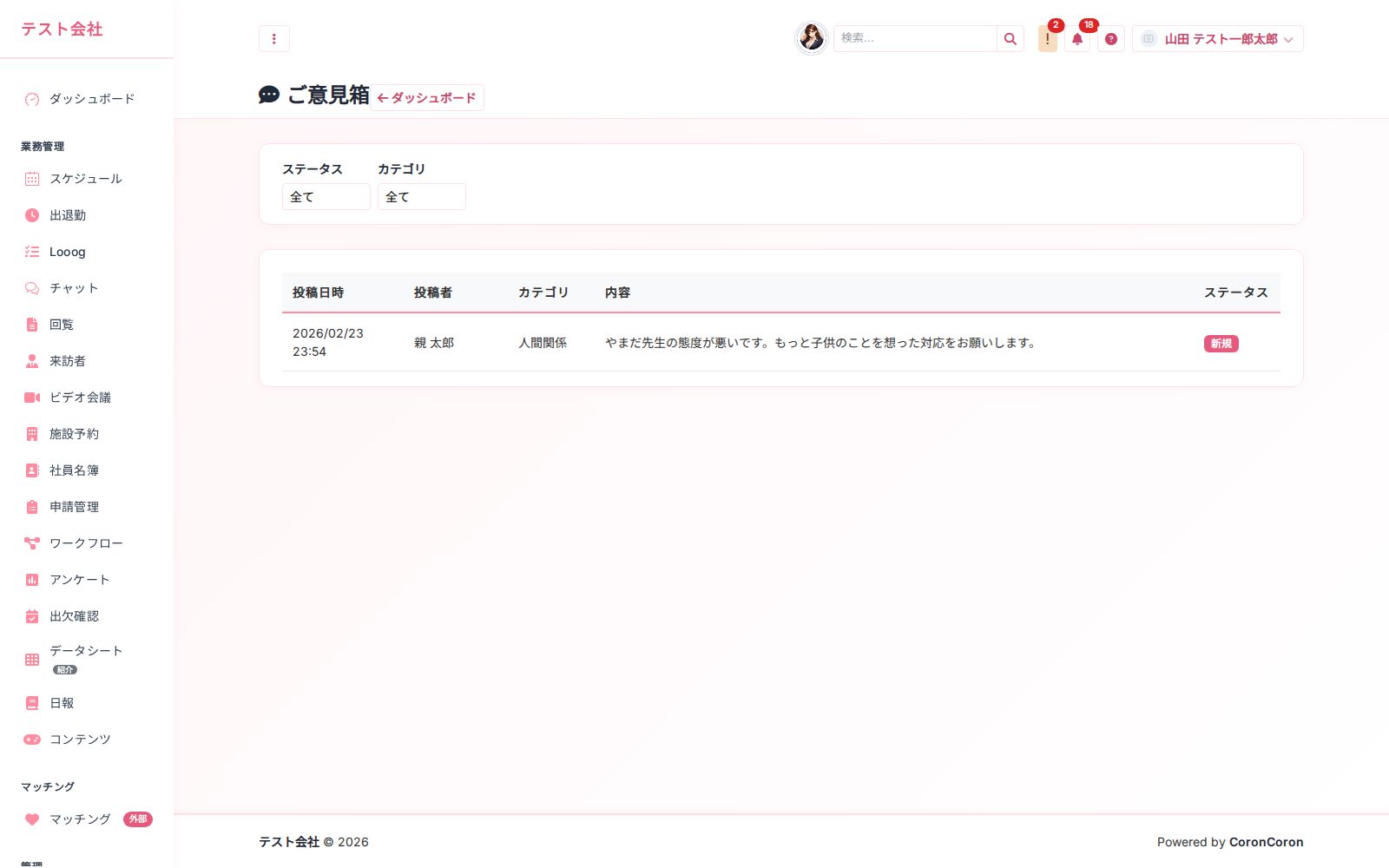Open スケジュール menu item
The height and width of the screenshot is (868, 1389).
click(x=87, y=179)
